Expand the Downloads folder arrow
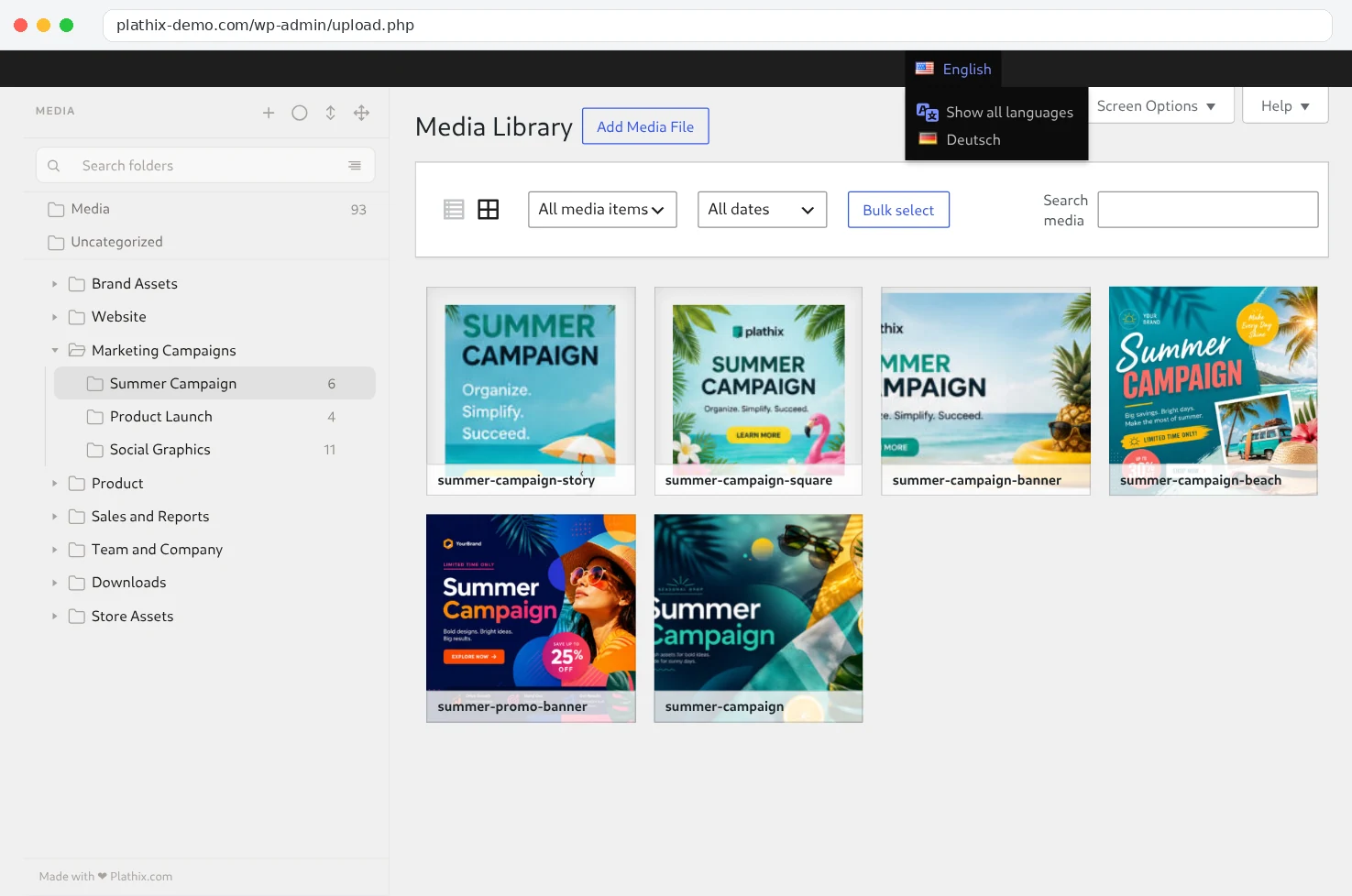 pyautogui.click(x=55, y=583)
